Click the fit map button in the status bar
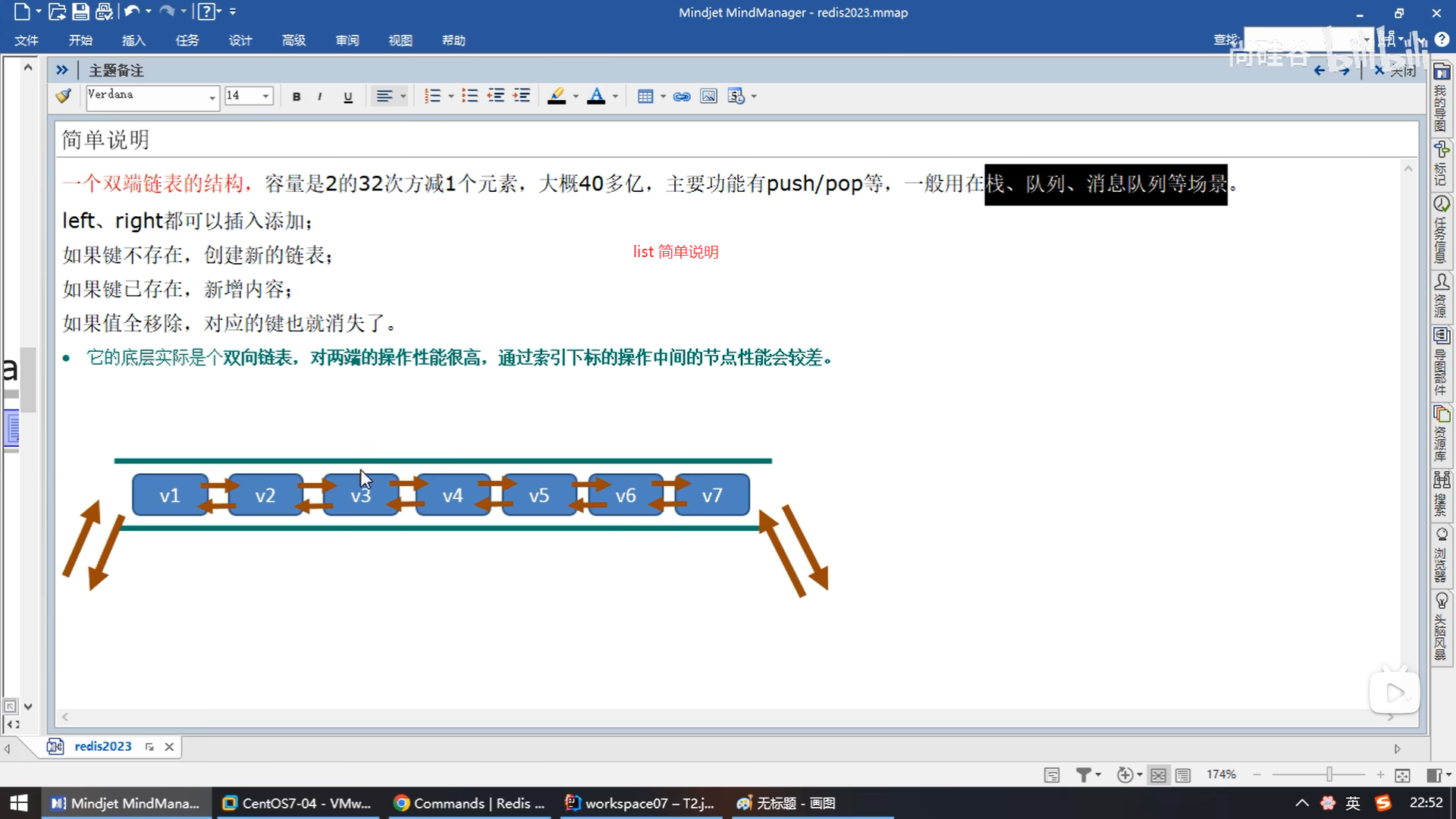This screenshot has width=1456, height=819. click(1402, 775)
